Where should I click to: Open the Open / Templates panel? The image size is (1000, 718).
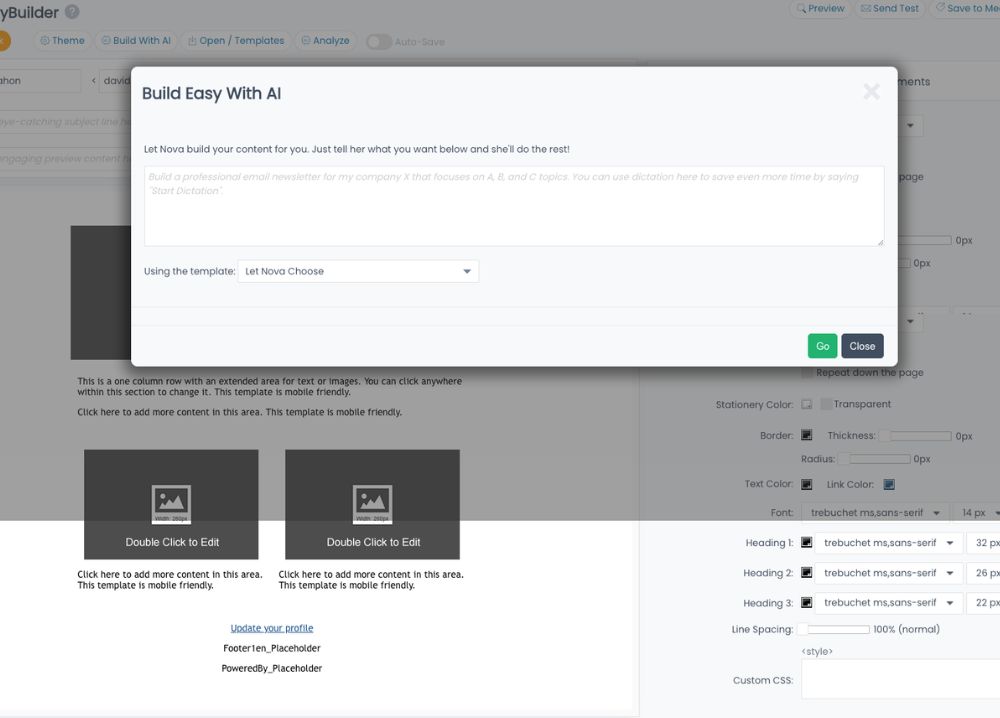236,40
